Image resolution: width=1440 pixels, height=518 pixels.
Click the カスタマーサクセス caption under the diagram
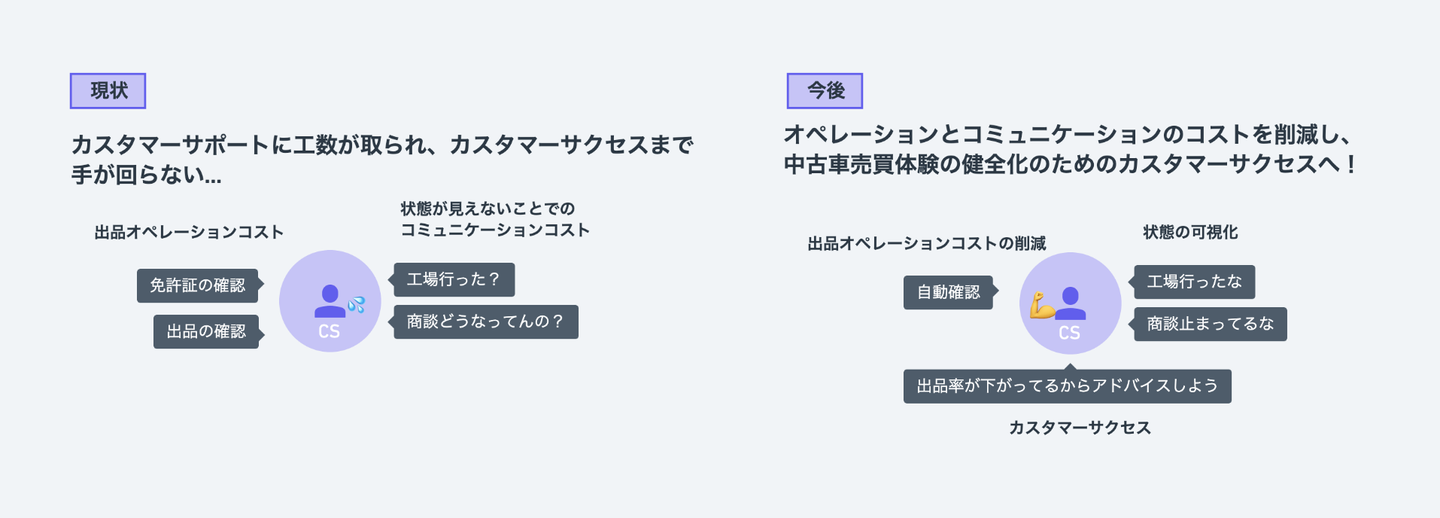1080,427
